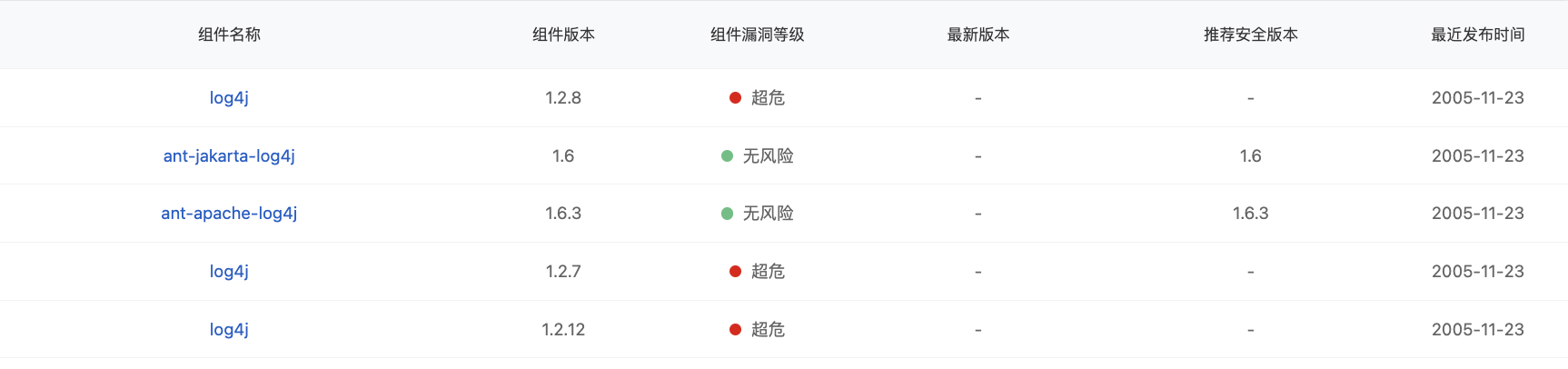Open the ant-apache-log4j component link
The image size is (1568, 369).
[229, 214]
